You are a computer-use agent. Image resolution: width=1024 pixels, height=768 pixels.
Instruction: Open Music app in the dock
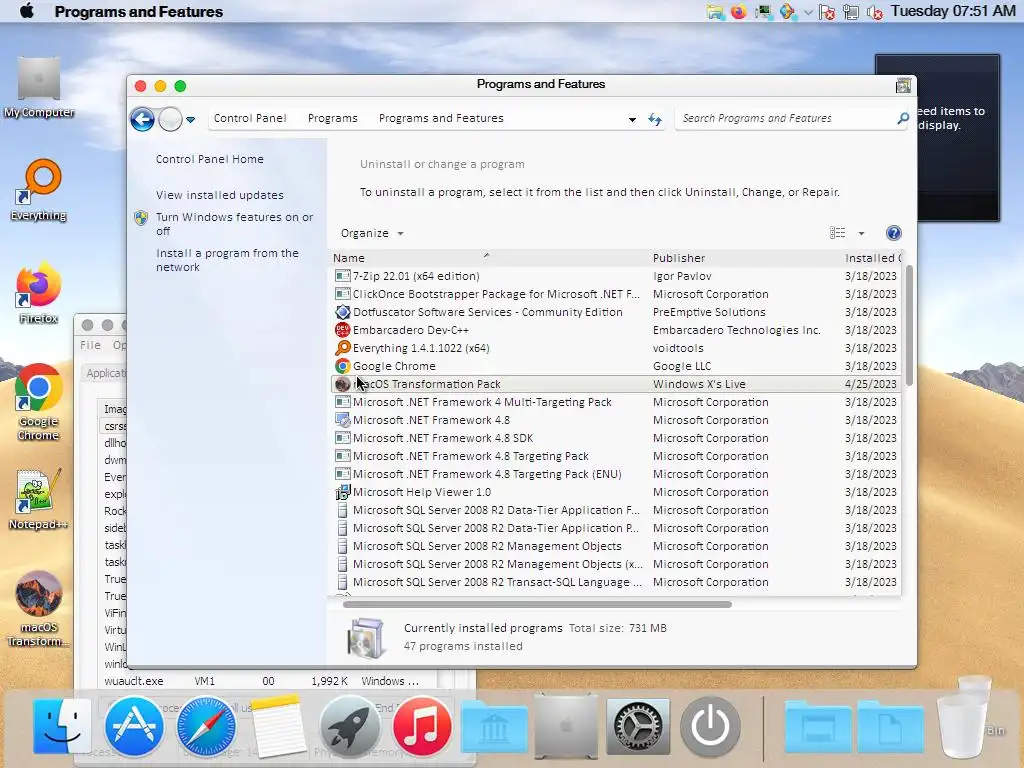pyautogui.click(x=422, y=726)
